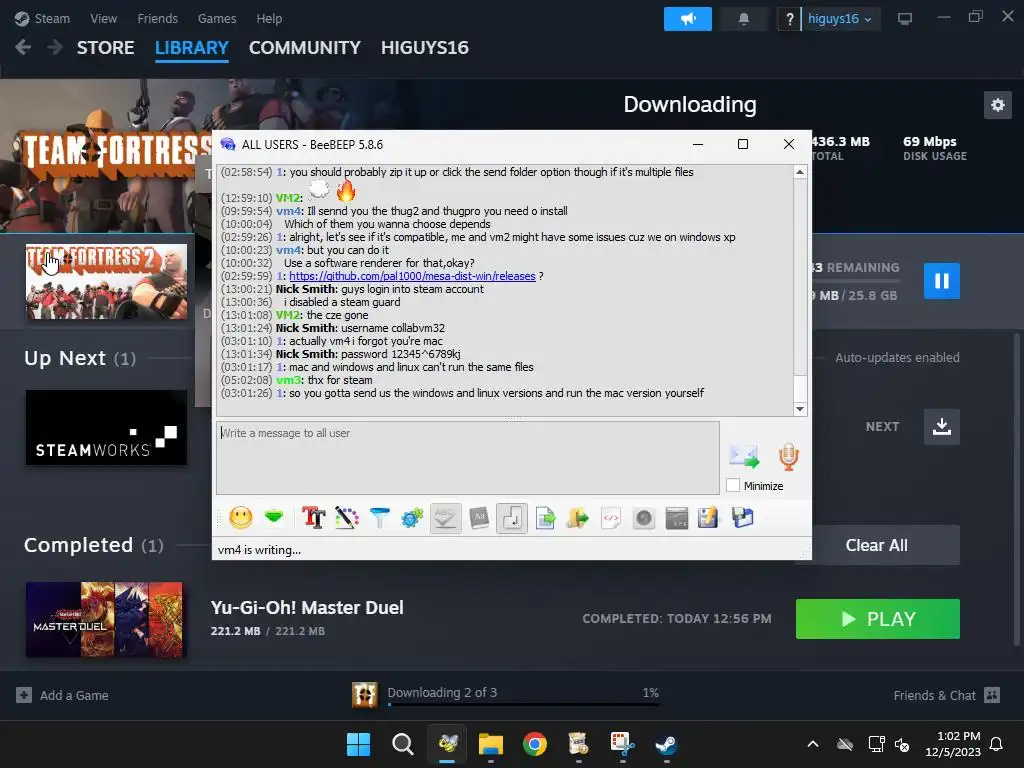Open Google Chrome from the taskbar
The image size is (1024, 768).
tap(534, 744)
